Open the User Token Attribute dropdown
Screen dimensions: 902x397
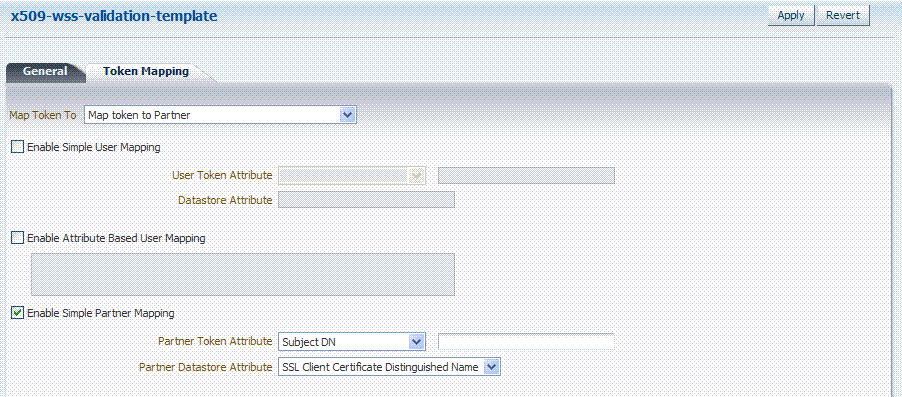[351, 175]
